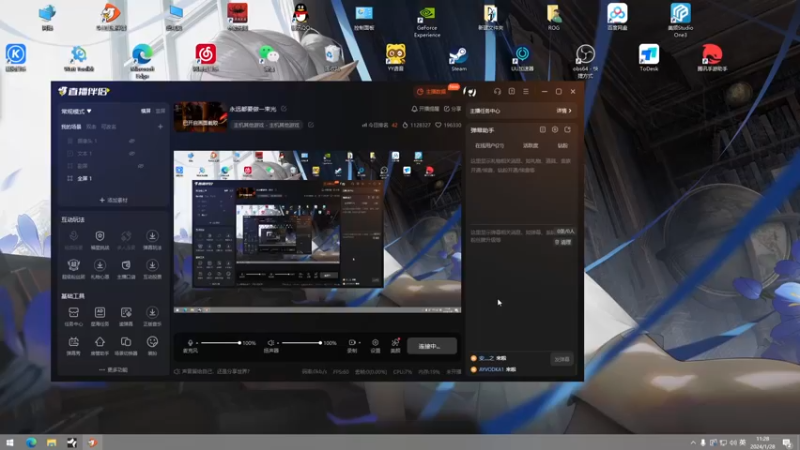
Task: Adjust the microphone volume slider handle
Action: [x=239, y=343]
